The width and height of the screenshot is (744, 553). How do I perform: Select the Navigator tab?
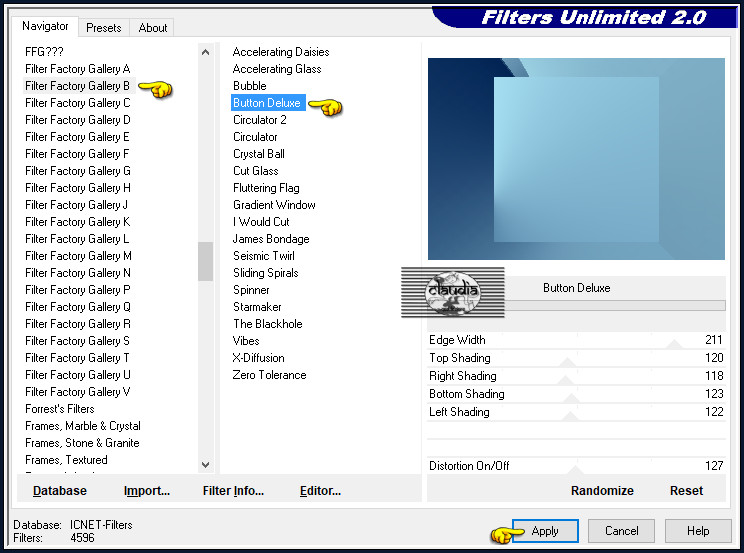click(45, 26)
